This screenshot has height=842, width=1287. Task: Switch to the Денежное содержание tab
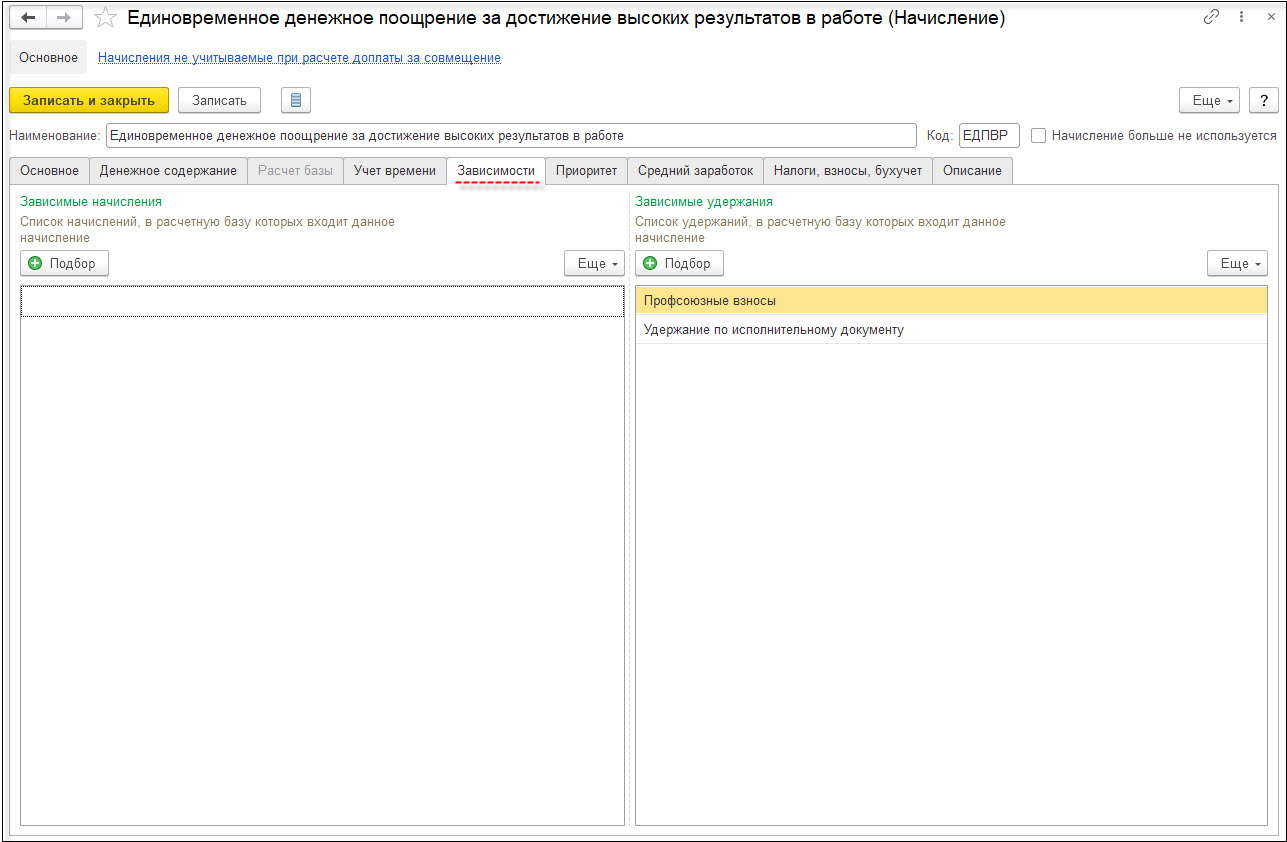click(168, 171)
